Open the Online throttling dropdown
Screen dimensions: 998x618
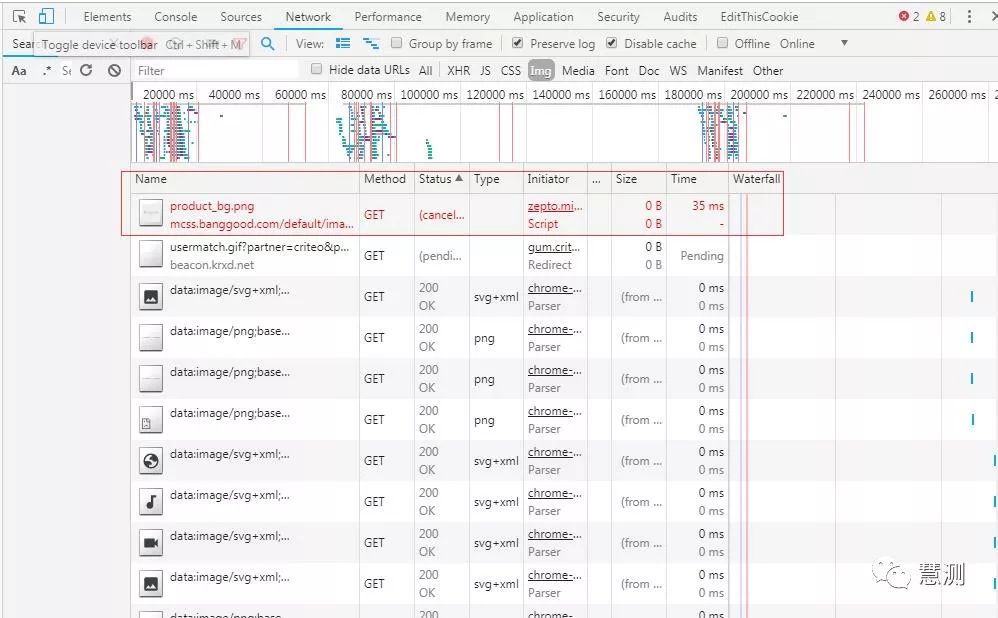tap(814, 43)
